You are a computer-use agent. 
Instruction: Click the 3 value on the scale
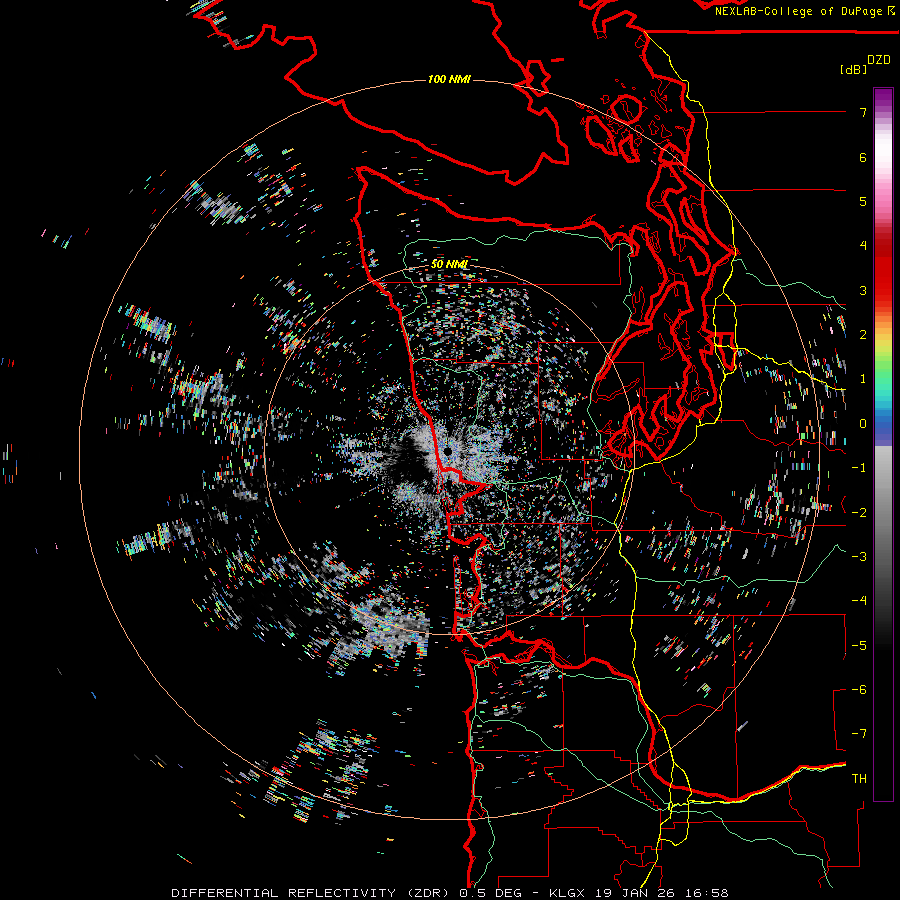click(863, 290)
